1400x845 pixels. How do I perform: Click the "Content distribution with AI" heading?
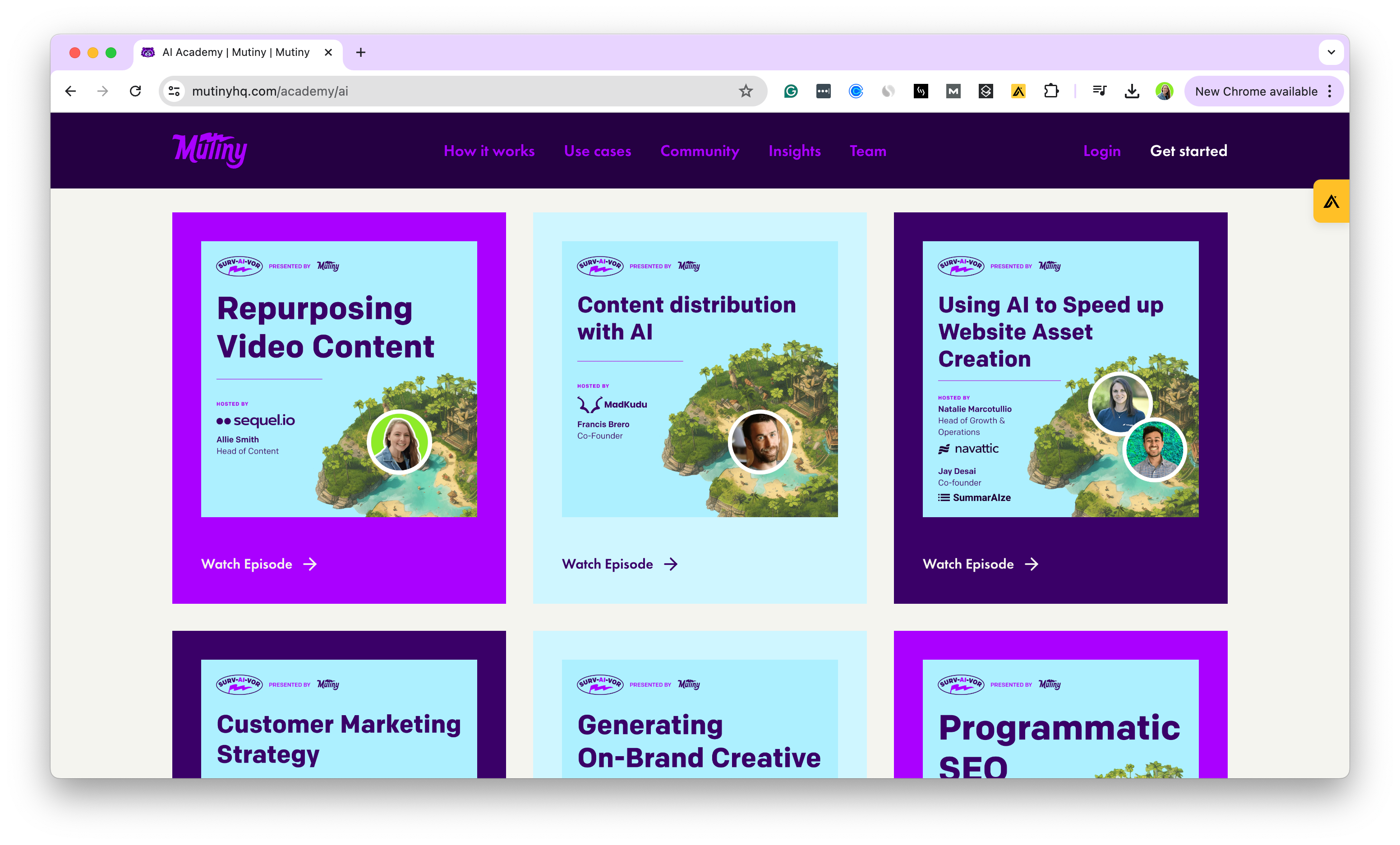(686, 318)
